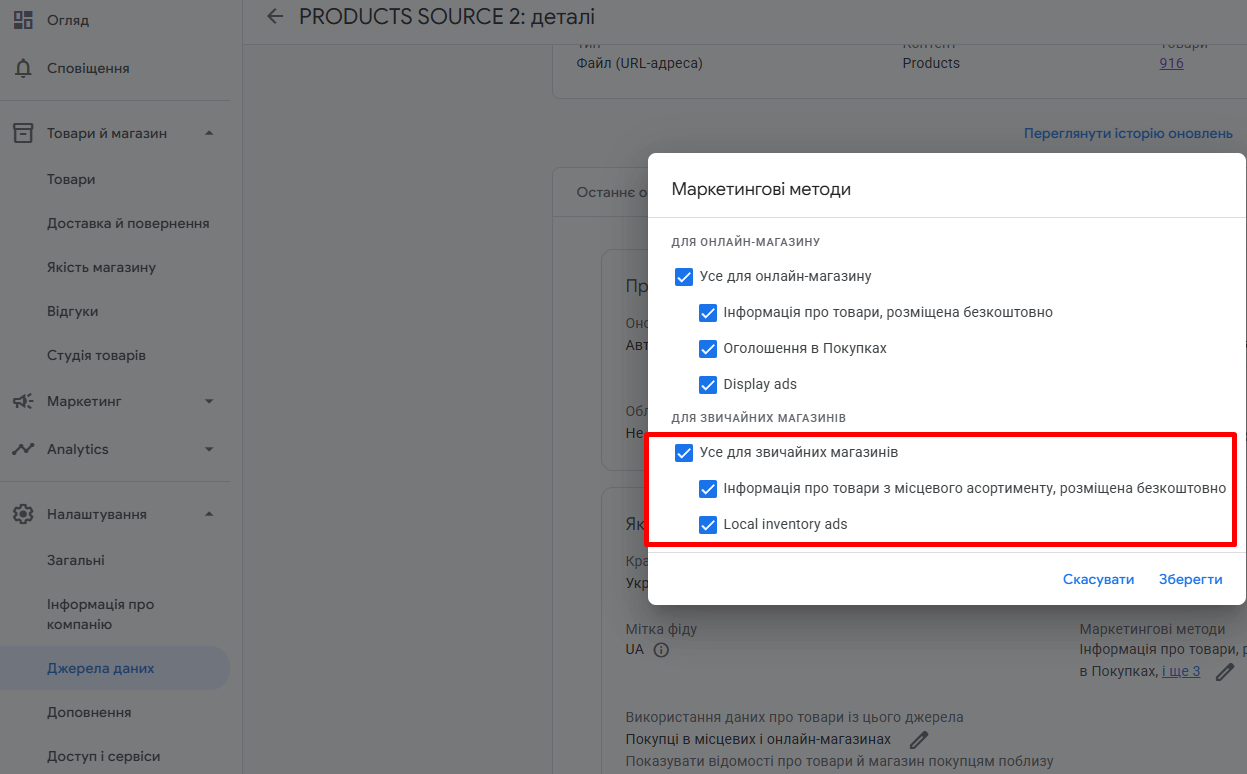This screenshot has height=774, width=1247.
Task: Uncheck the Display ads checkbox
Action: [x=708, y=384]
